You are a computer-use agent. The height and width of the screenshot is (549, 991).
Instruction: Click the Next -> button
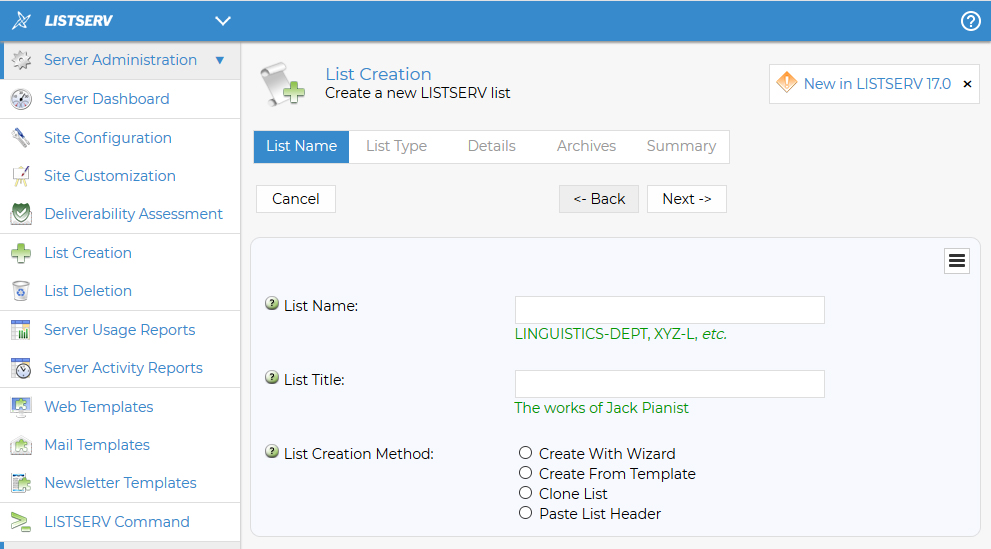click(687, 199)
